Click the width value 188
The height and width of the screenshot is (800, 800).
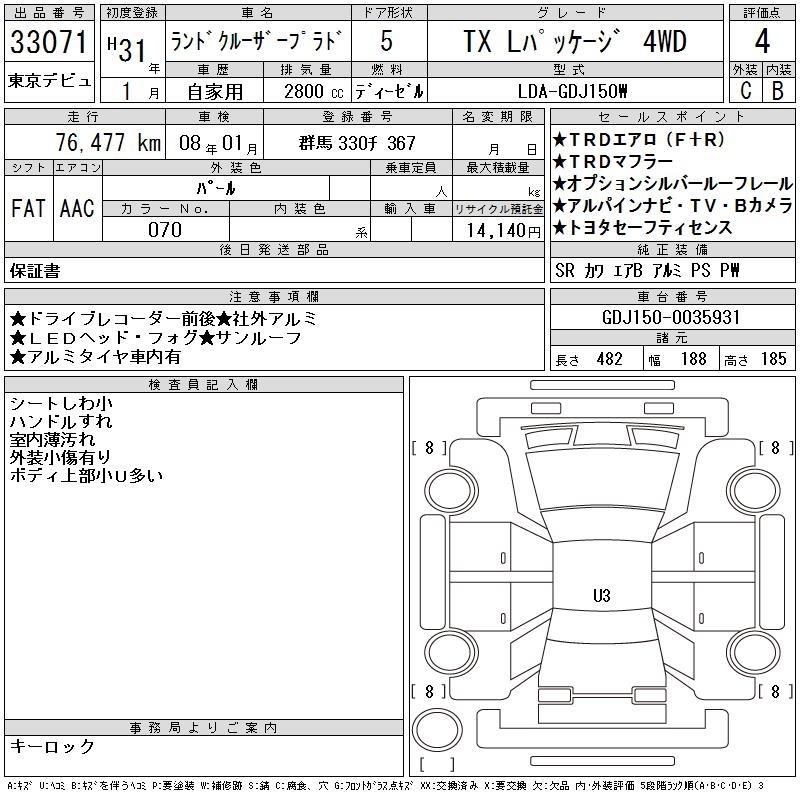(x=693, y=359)
